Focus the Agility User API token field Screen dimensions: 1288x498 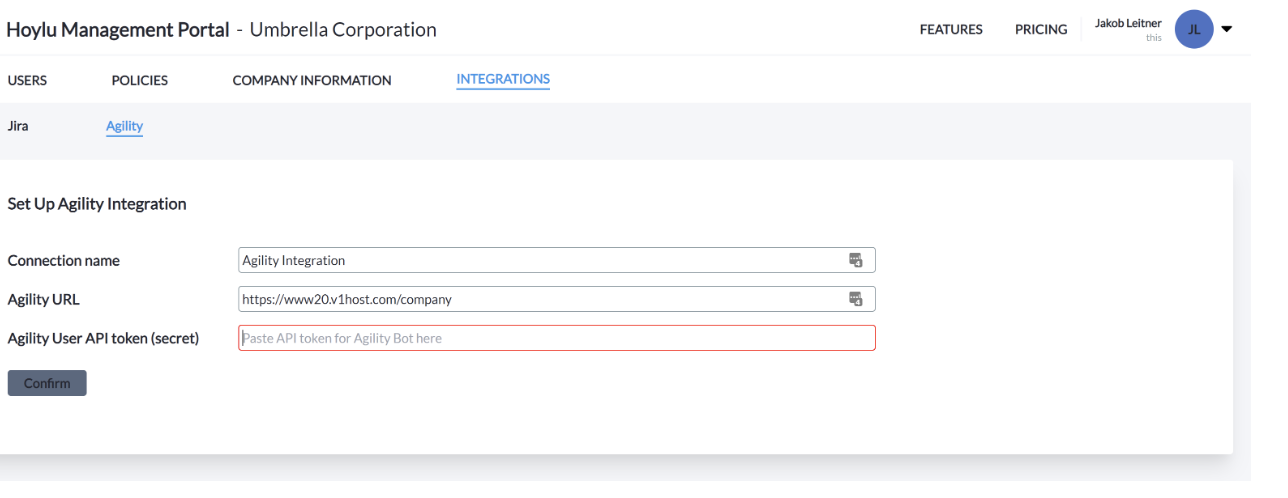tap(557, 338)
